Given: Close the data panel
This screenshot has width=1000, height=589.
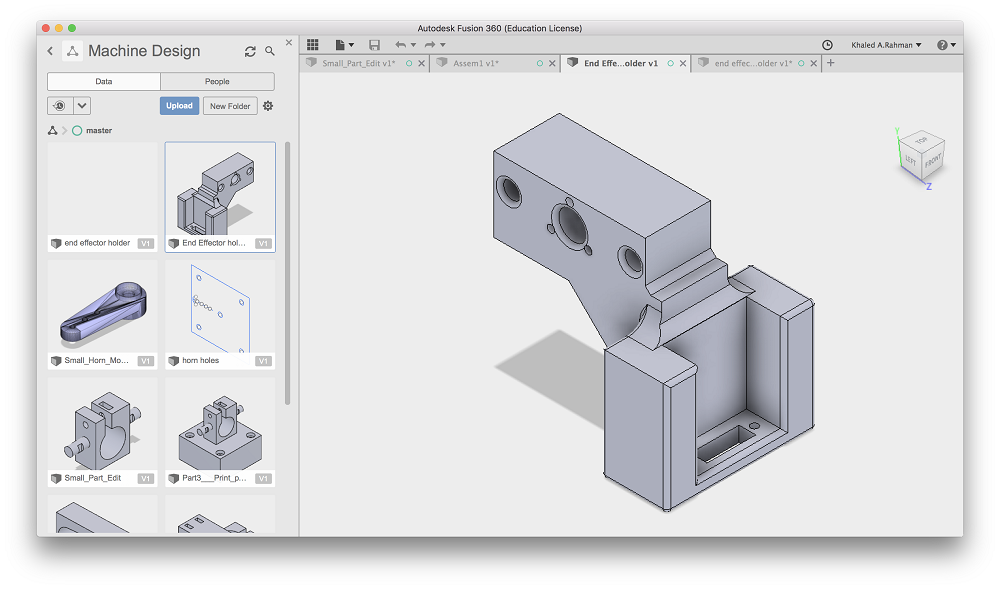Looking at the screenshot, I should [x=289, y=43].
